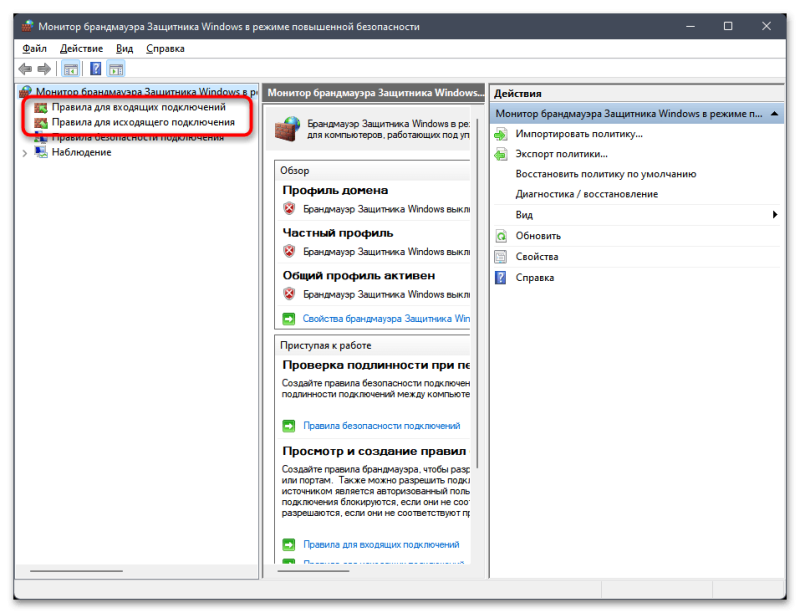800x613 pixels.
Task: Click the Back arrow in the toolbar
Action: tap(25, 69)
